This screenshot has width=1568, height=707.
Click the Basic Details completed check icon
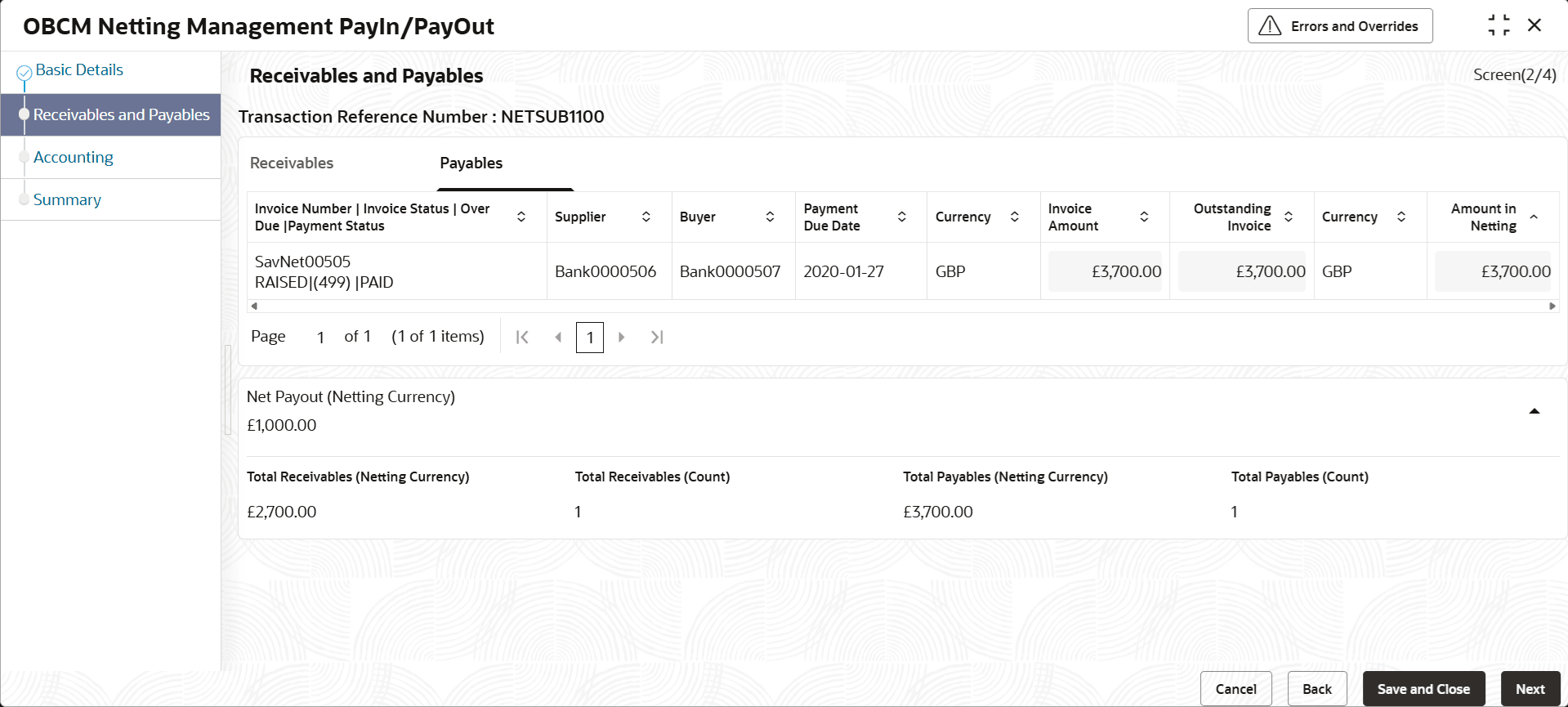(x=25, y=74)
